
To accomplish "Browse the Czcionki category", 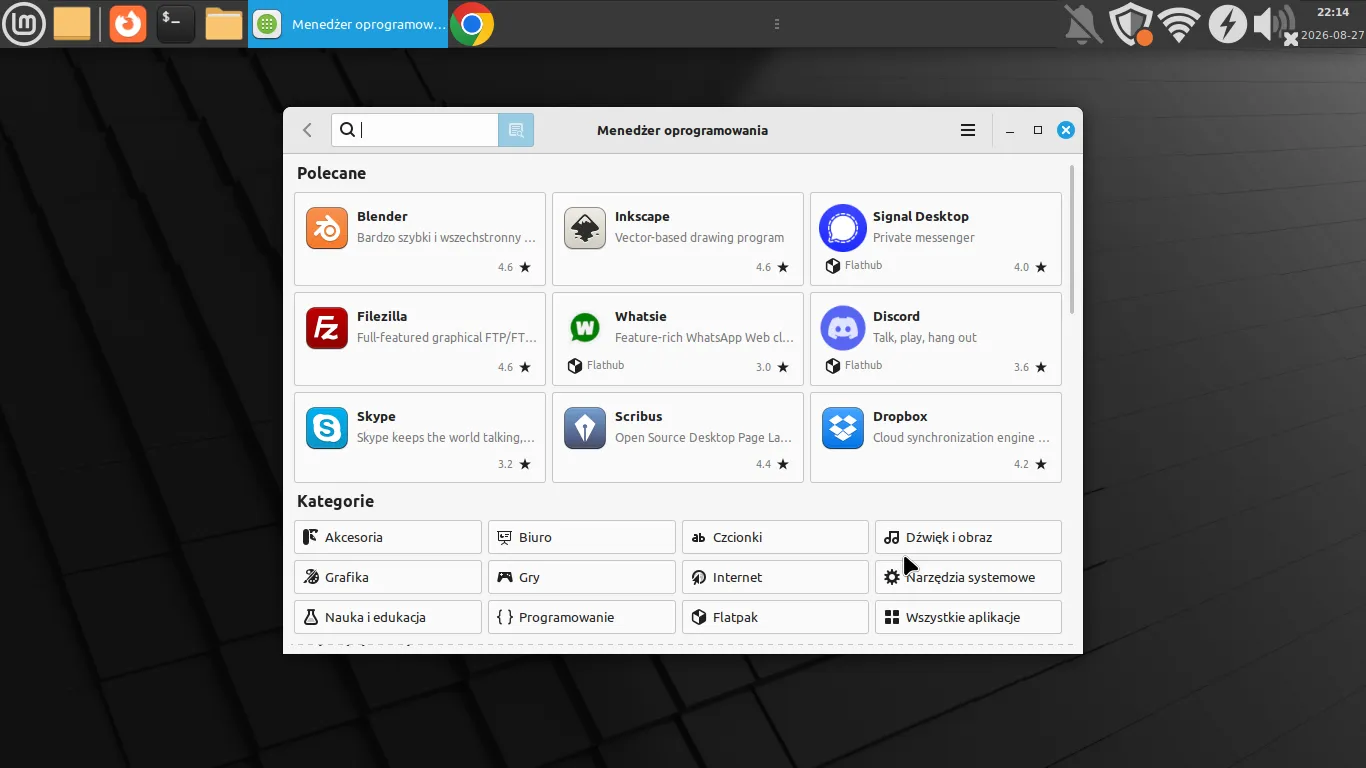I will [x=775, y=537].
